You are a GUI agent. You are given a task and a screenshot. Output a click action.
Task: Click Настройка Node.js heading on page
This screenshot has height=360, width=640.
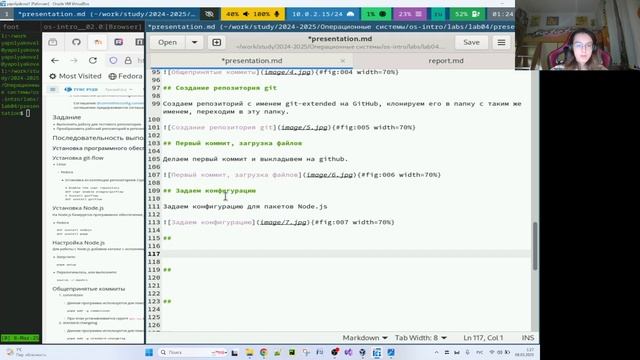[x=78, y=242]
